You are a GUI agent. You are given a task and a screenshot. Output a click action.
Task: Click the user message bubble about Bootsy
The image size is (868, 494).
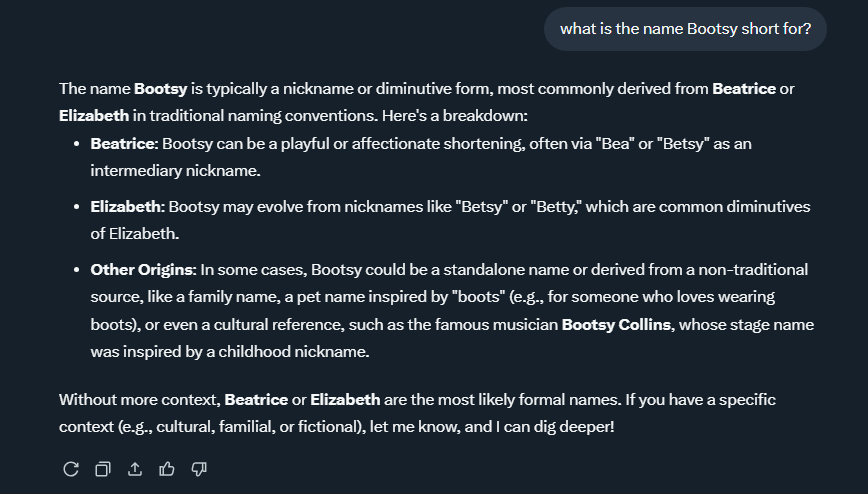[x=685, y=28]
